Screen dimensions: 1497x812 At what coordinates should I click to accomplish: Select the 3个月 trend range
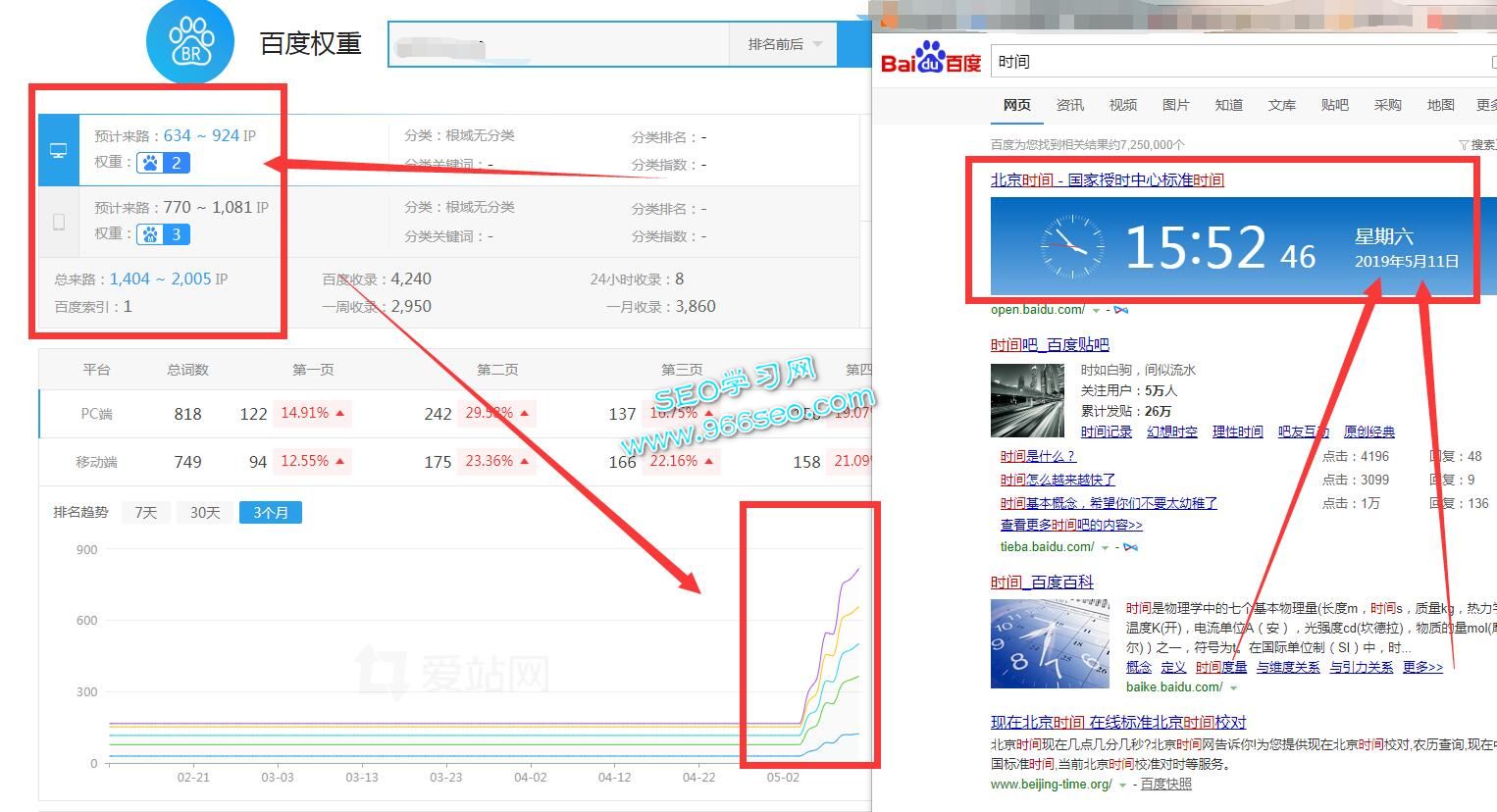(271, 513)
